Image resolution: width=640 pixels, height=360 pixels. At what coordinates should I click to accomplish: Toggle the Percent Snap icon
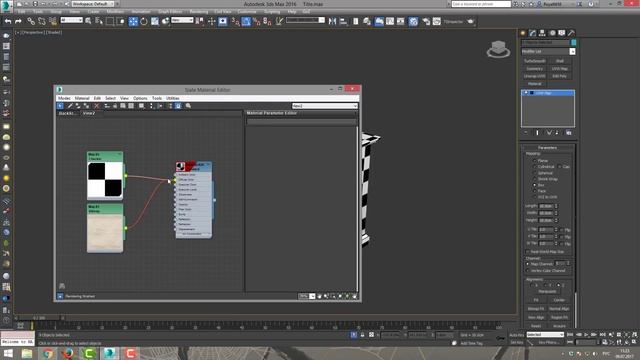coord(257,21)
